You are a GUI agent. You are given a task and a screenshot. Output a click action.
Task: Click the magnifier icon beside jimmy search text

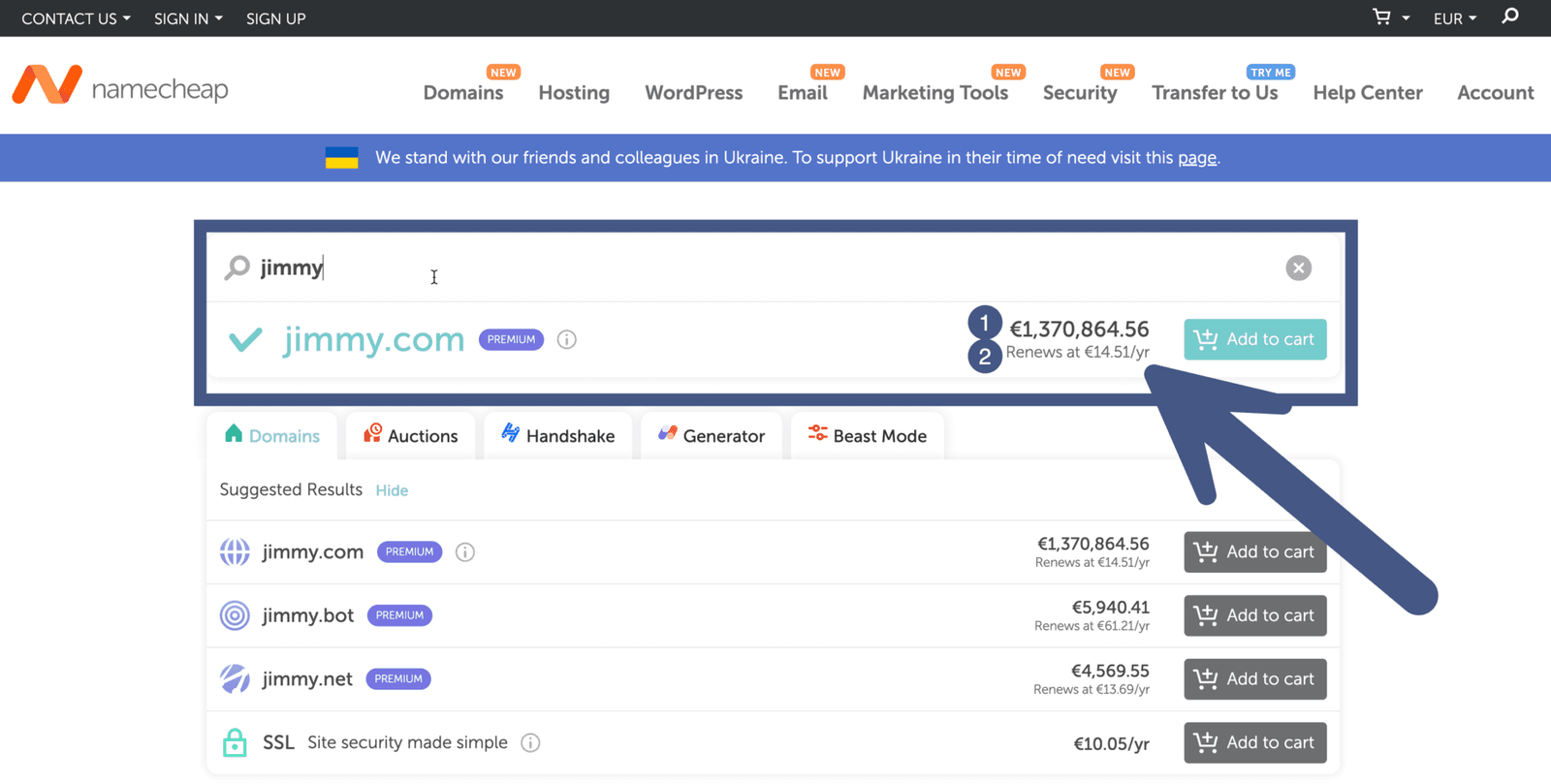click(x=237, y=267)
